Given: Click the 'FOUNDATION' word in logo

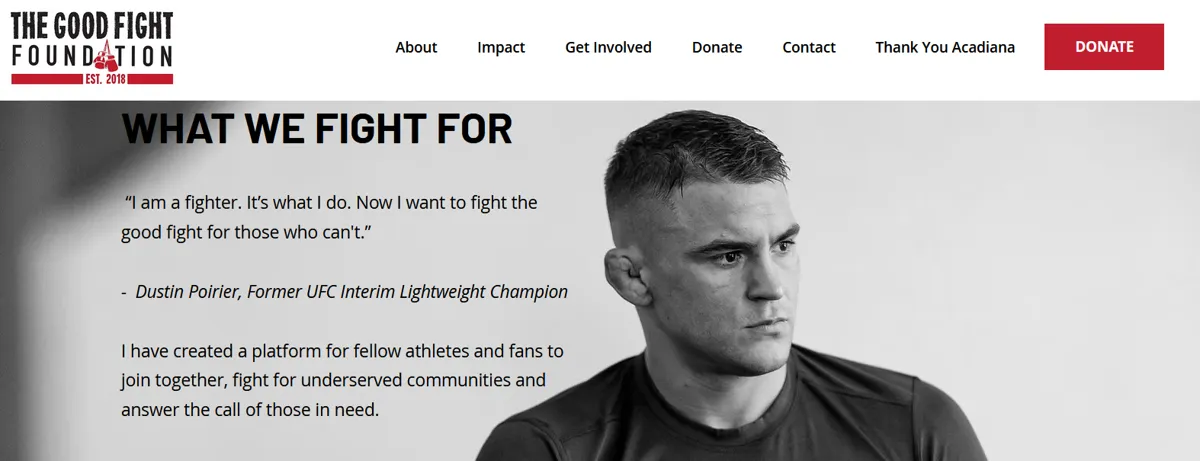Looking at the screenshot, I should pos(92,57).
